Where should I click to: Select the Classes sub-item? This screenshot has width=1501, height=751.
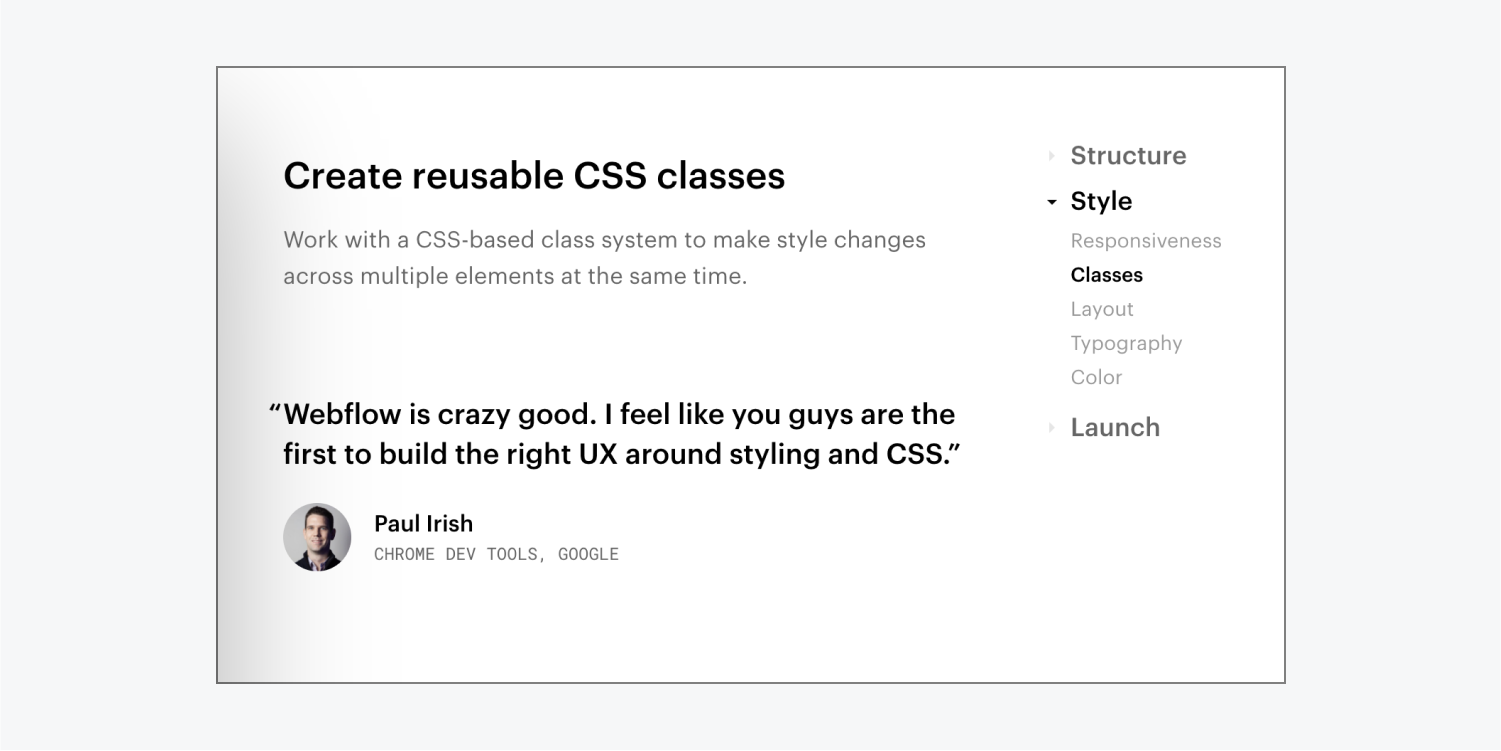(1106, 275)
